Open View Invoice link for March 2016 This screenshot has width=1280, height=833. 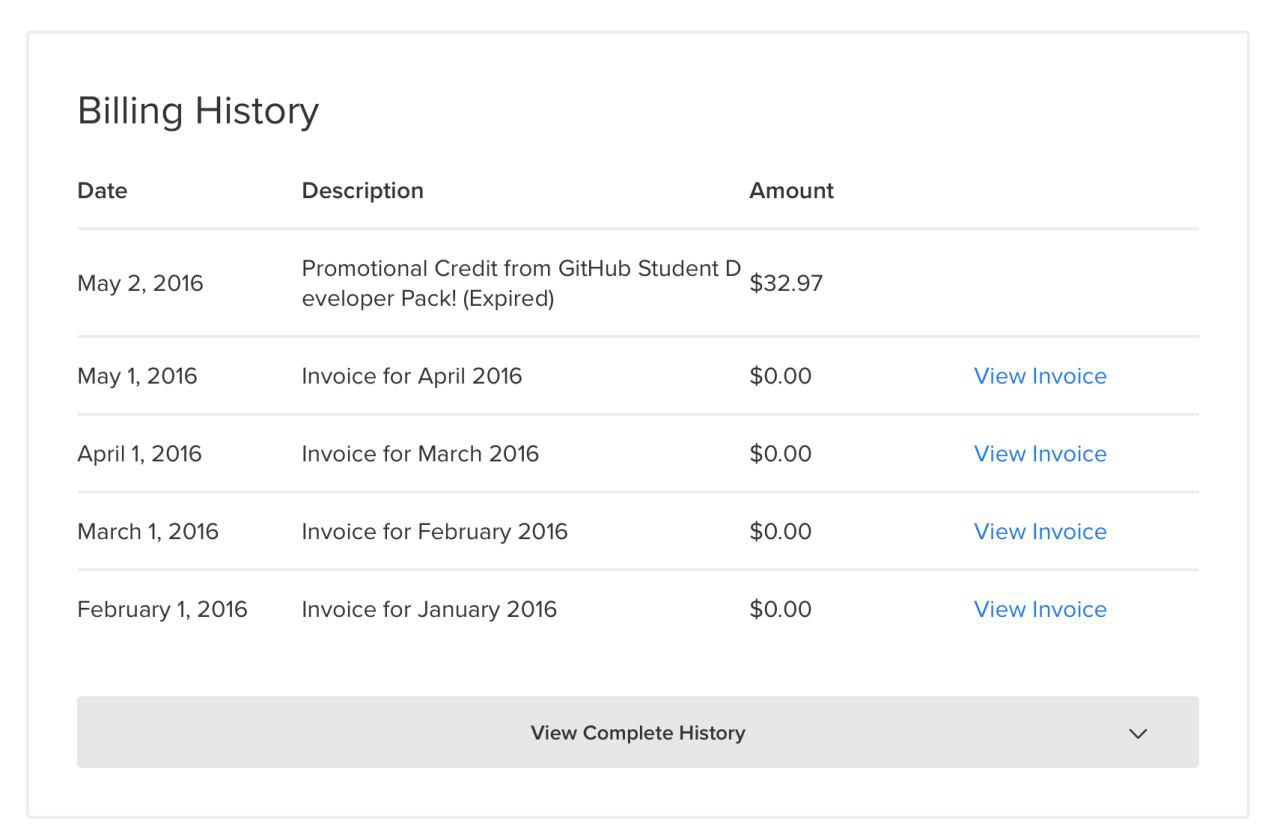[1040, 454]
